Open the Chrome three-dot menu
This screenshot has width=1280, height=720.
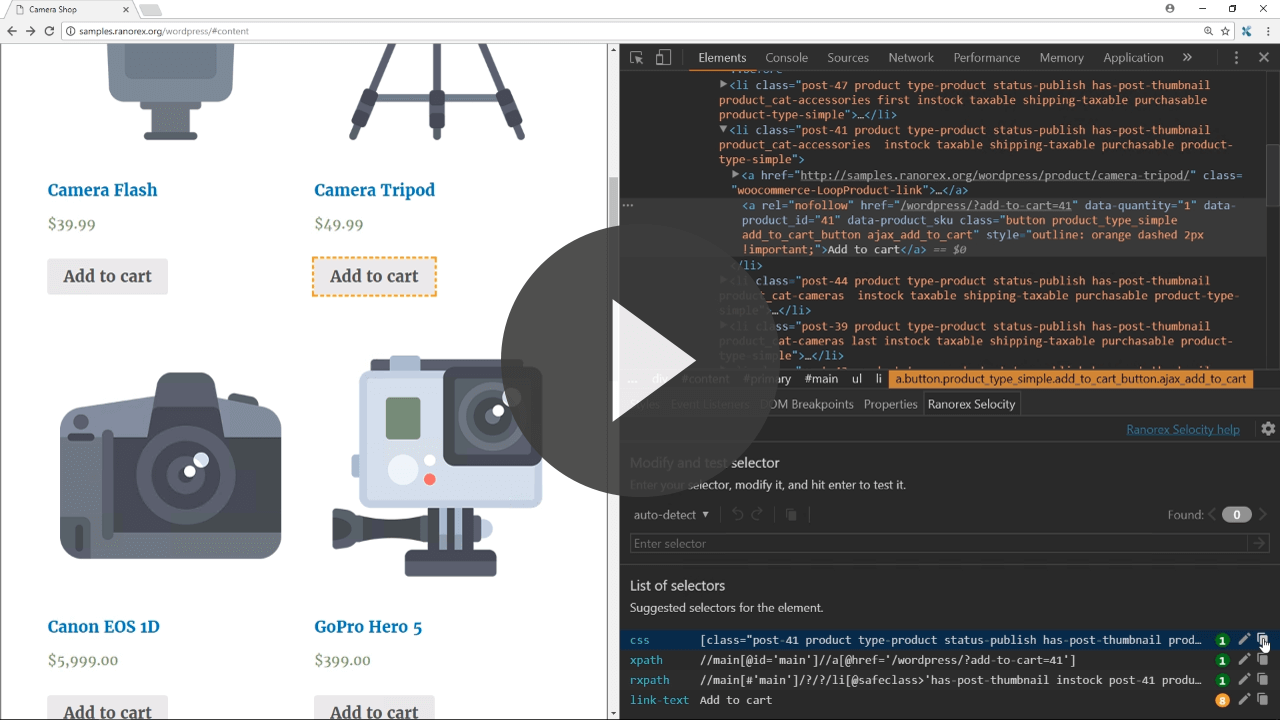click(x=1266, y=31)
